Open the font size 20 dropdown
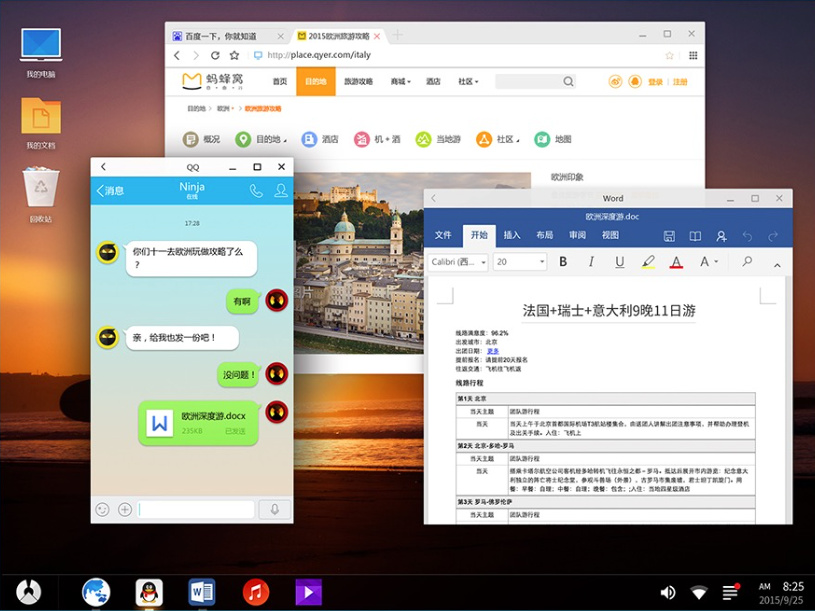815x611 pixels. [x=520, y=262]
